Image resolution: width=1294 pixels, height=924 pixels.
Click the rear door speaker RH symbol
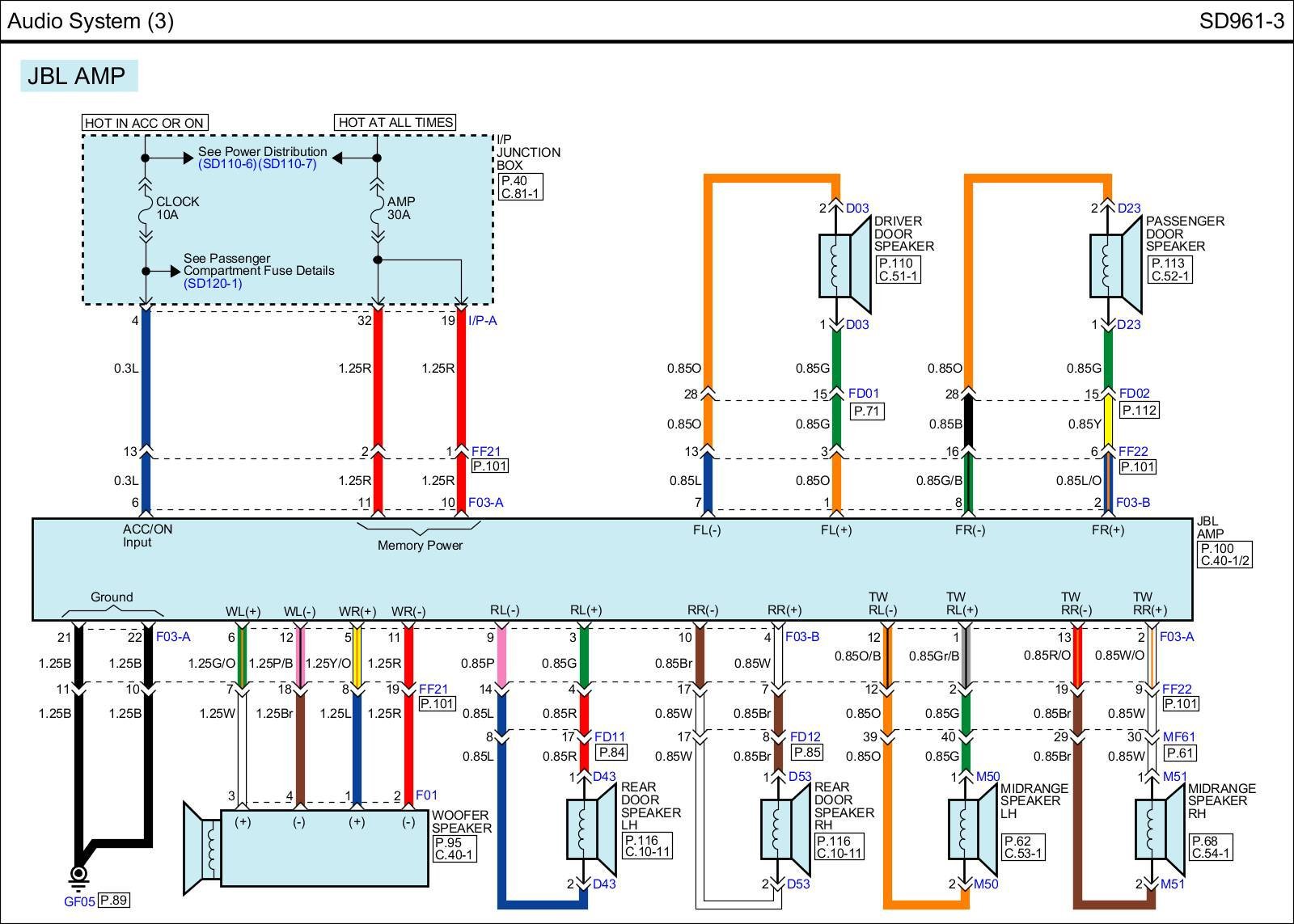tap(784, 829)
